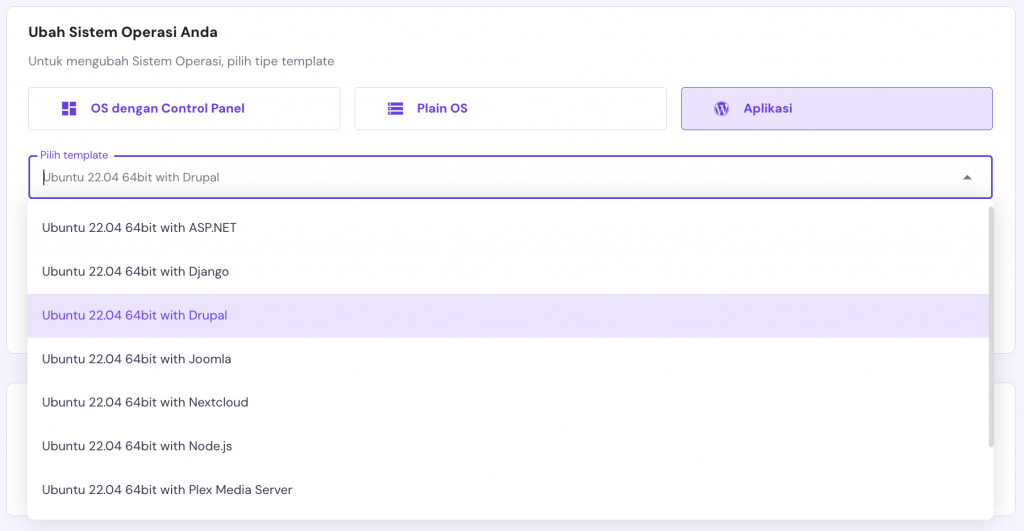This screenshot has height=531, width=1024.
Task: Choose Ubuntu 22.04 with Nextcloud
Action: pyautogui.click(x=145, y=402)
